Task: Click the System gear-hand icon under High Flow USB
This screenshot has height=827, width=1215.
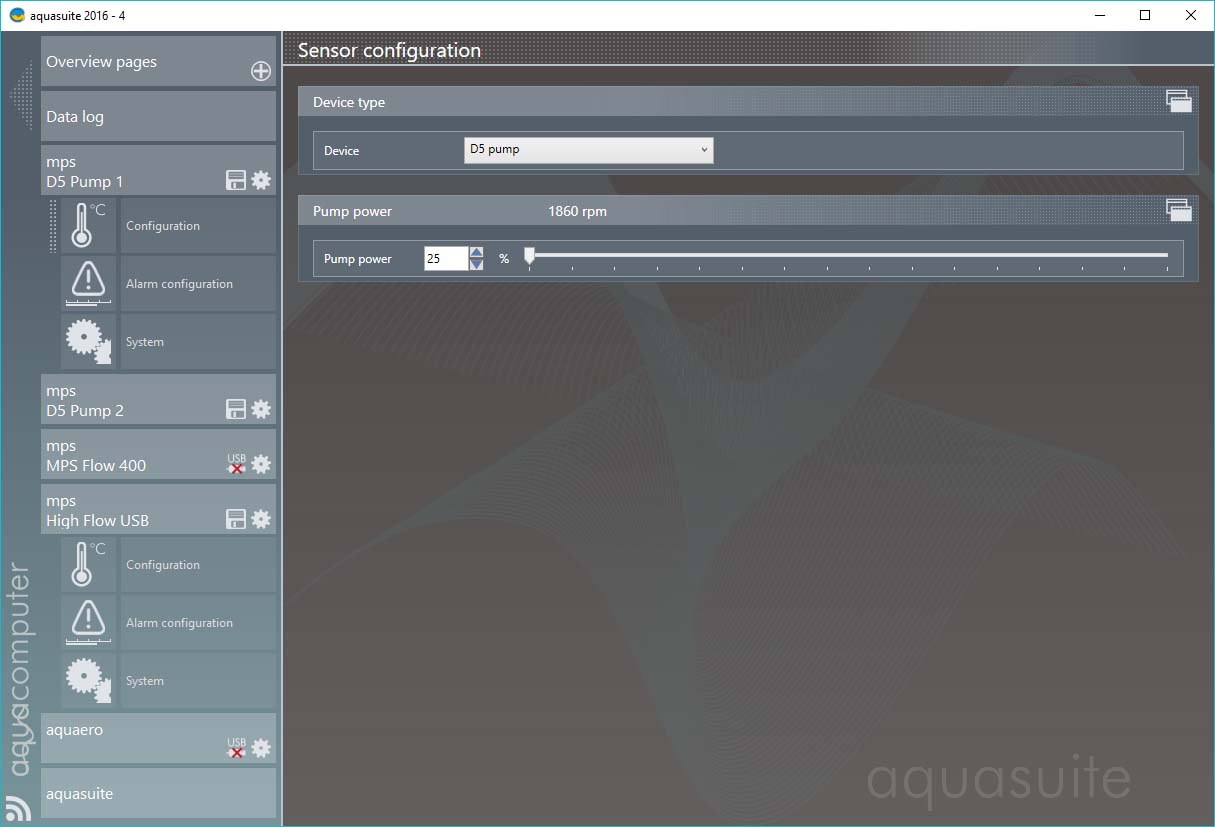Action: (88, 681)
